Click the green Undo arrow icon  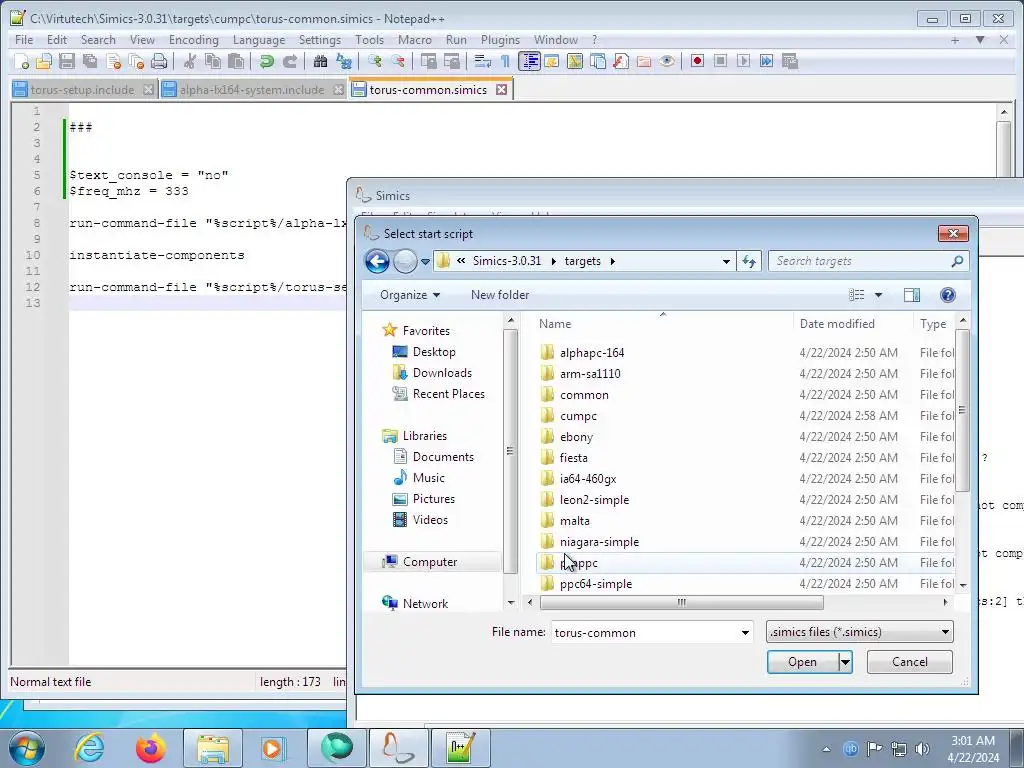coord(266,61)
